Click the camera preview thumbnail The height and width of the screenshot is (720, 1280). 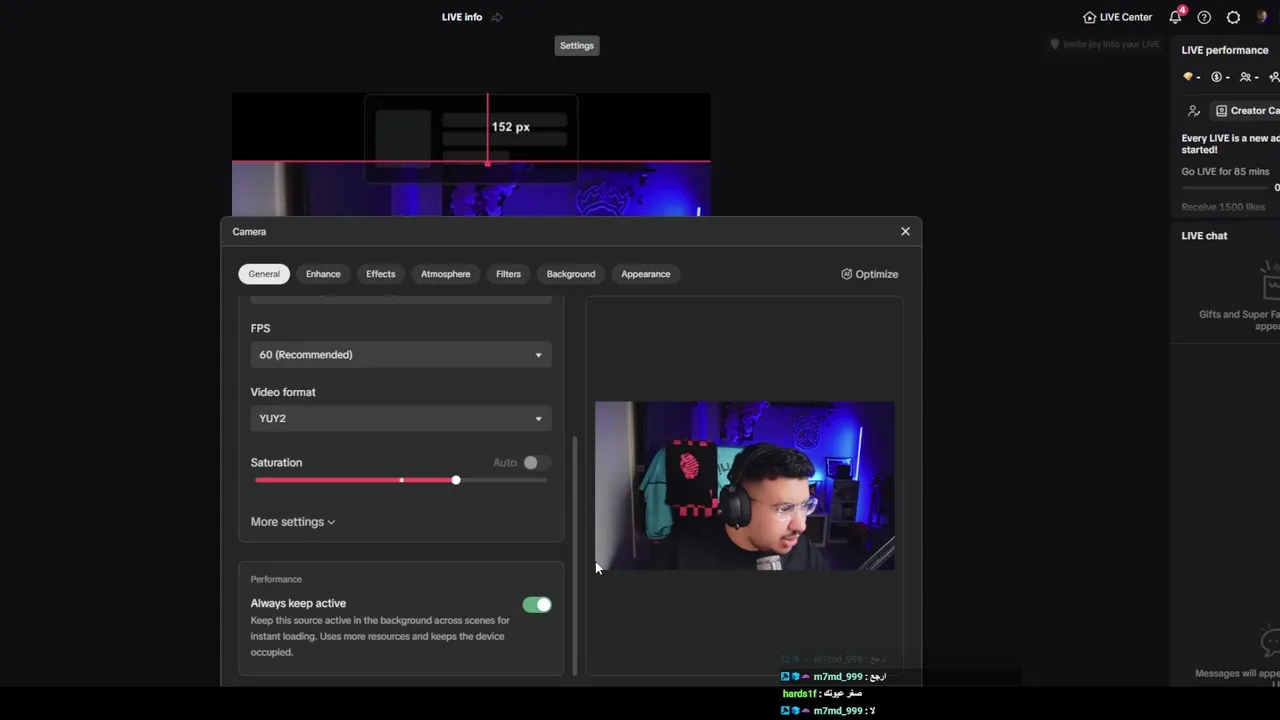(x=745, y=486)
